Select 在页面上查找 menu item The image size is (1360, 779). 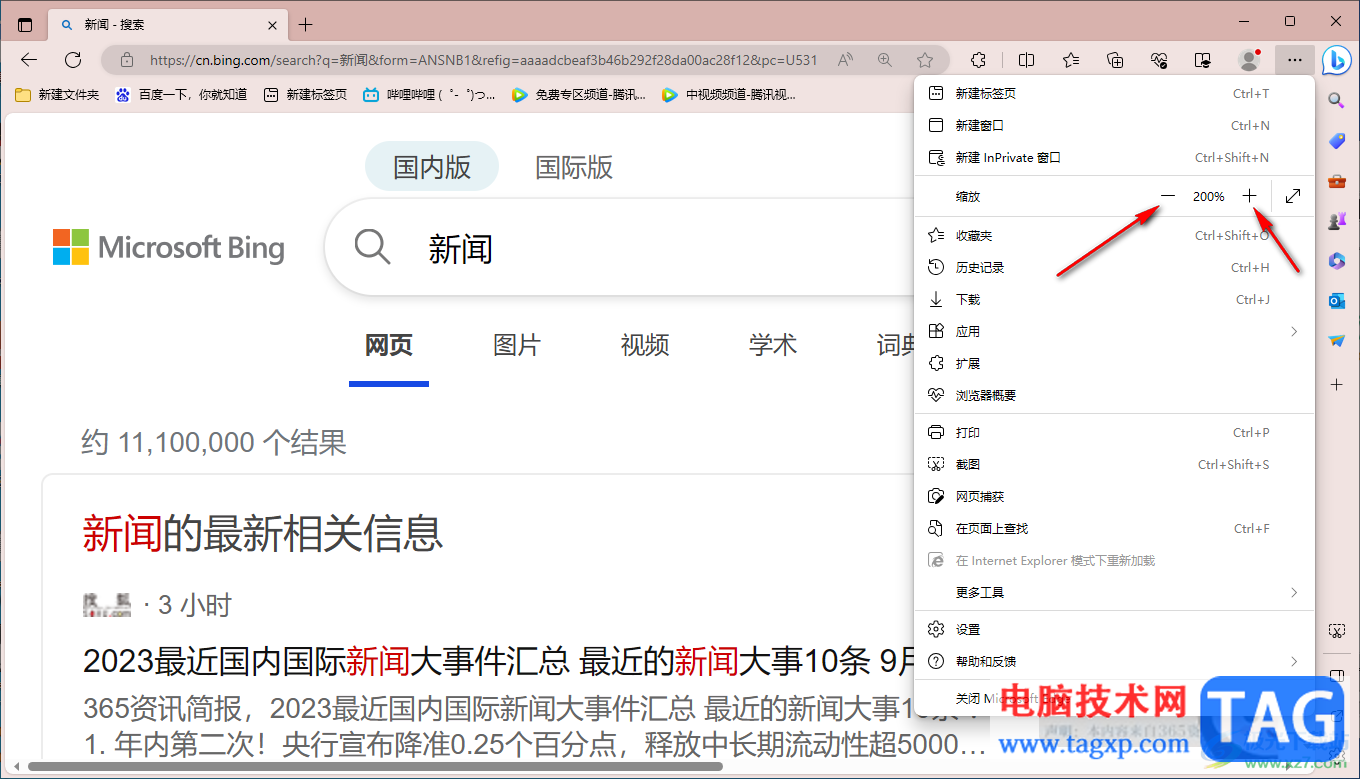[x=1114, y=529]
